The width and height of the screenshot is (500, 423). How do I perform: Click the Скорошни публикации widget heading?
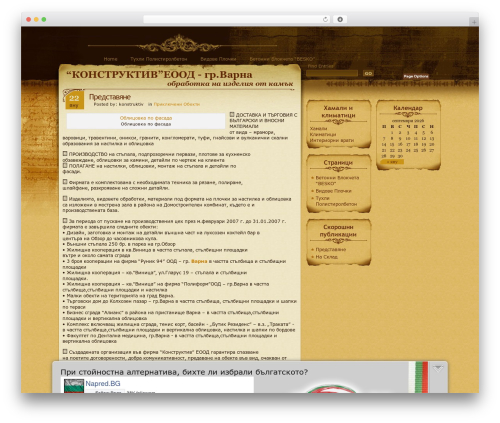coord(338,231)
